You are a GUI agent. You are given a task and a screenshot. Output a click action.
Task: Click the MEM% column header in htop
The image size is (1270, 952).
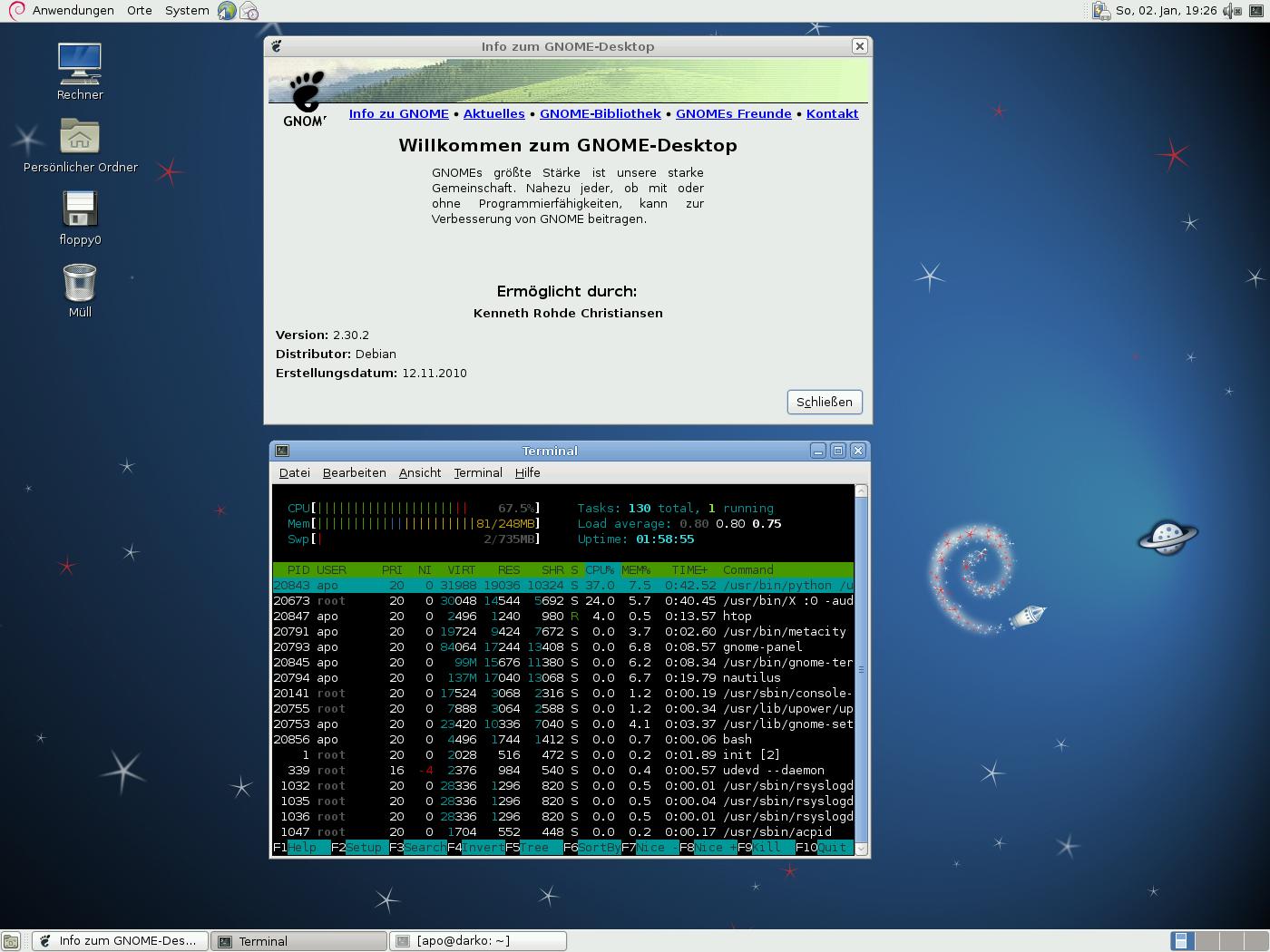point(636,570)
